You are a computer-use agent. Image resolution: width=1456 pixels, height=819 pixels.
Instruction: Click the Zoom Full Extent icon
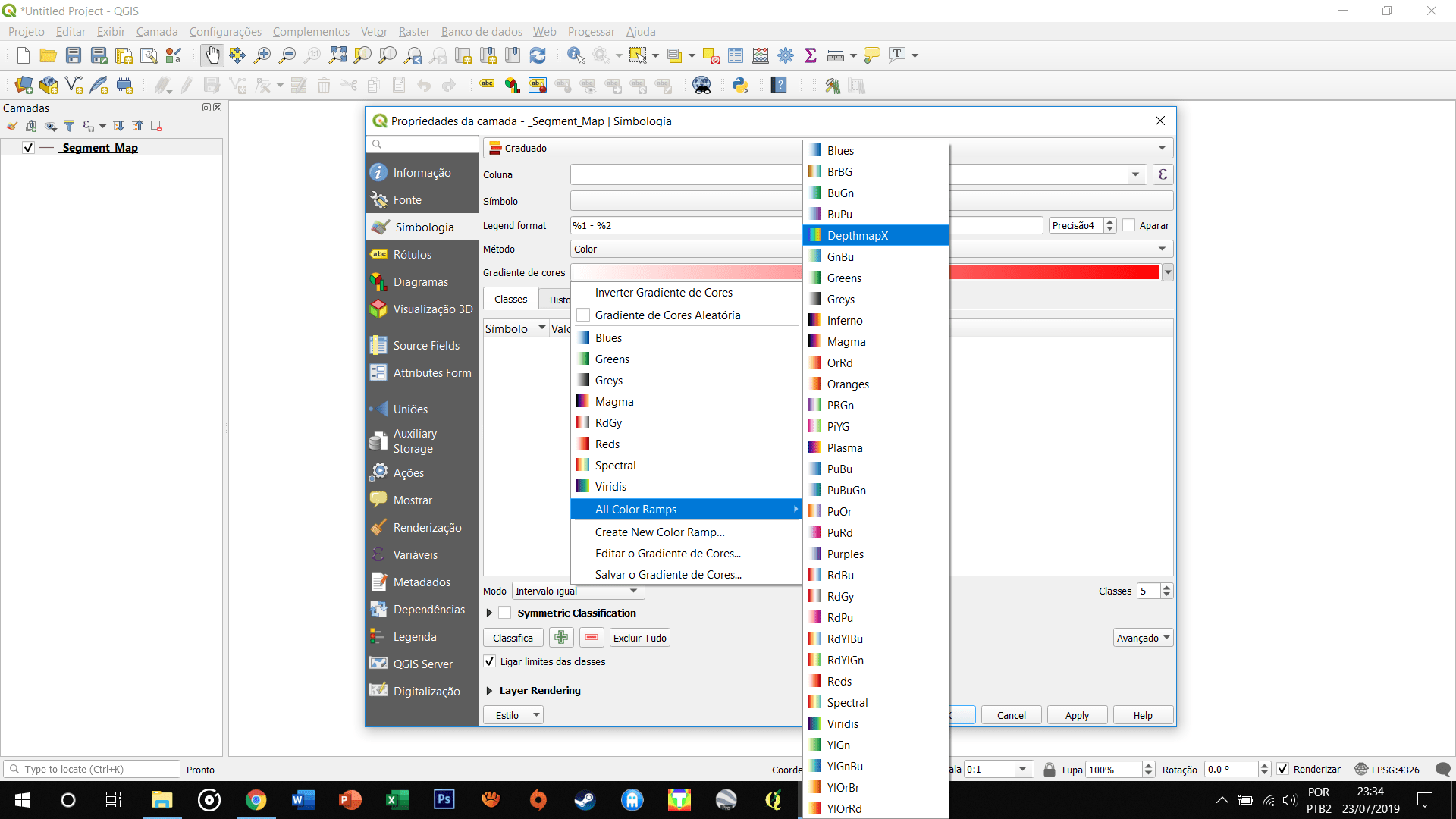(337, 55)
